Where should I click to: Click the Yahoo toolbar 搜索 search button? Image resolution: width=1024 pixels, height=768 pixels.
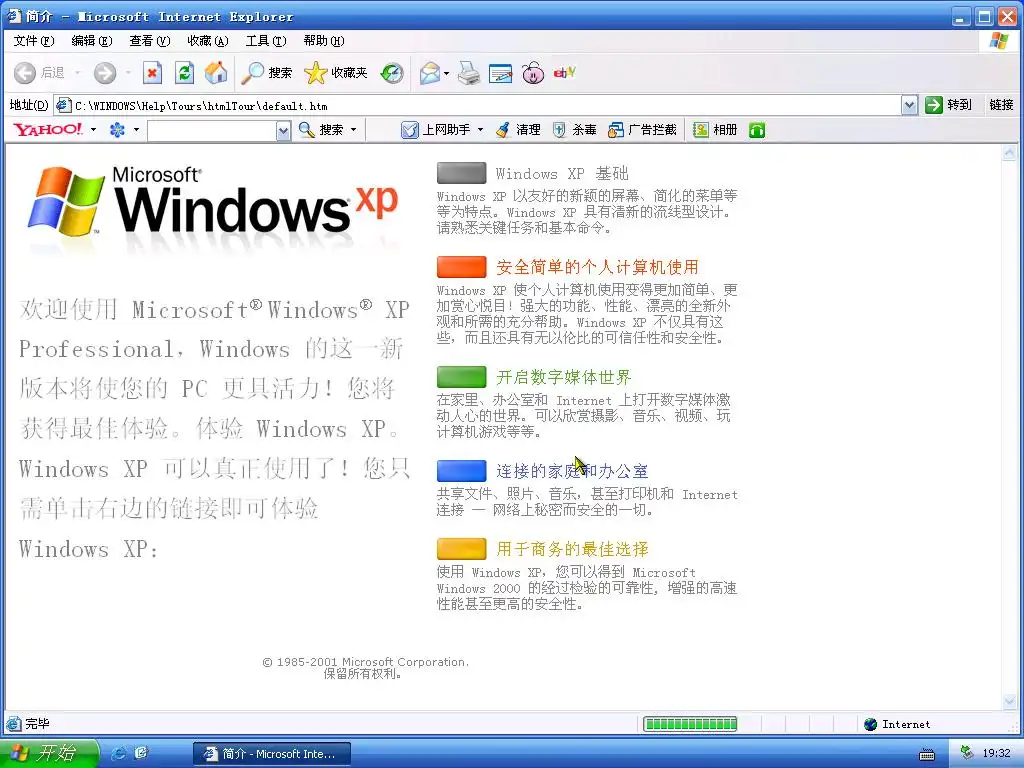pyautogui.click(x=321, y=129)
